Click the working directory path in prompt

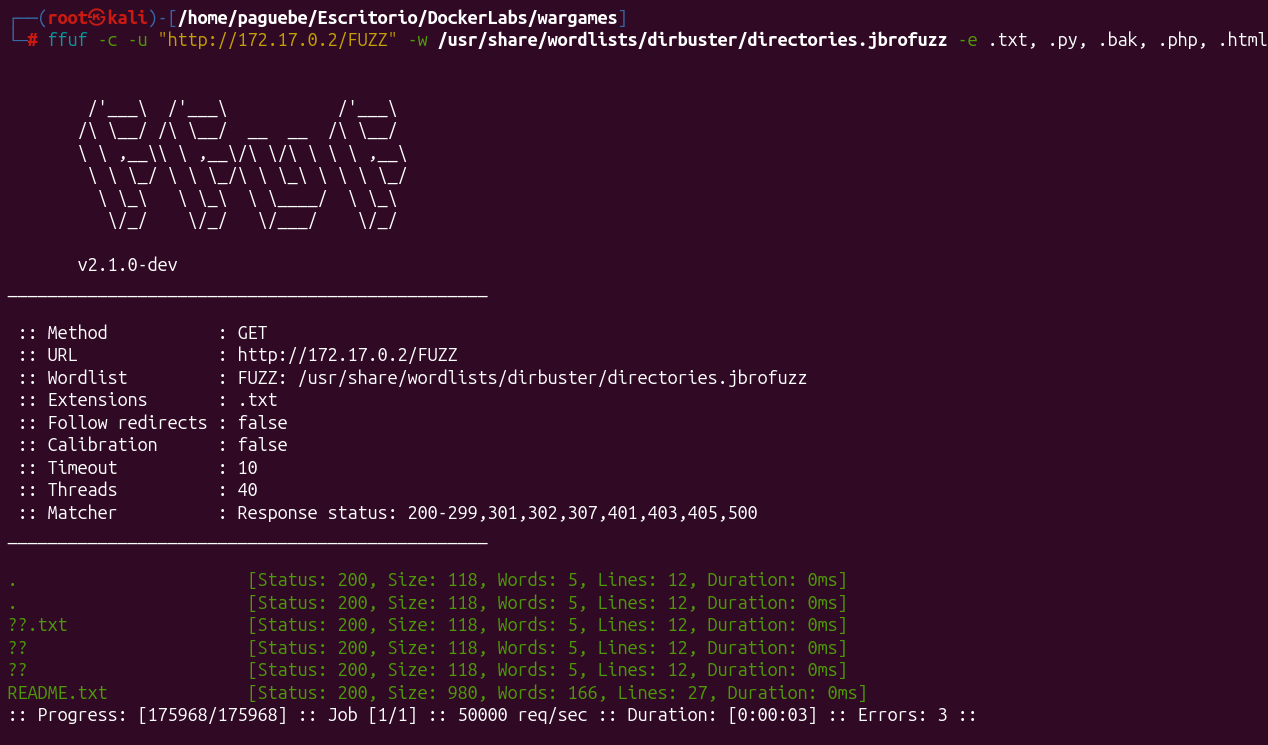click(x=398, y=17)
